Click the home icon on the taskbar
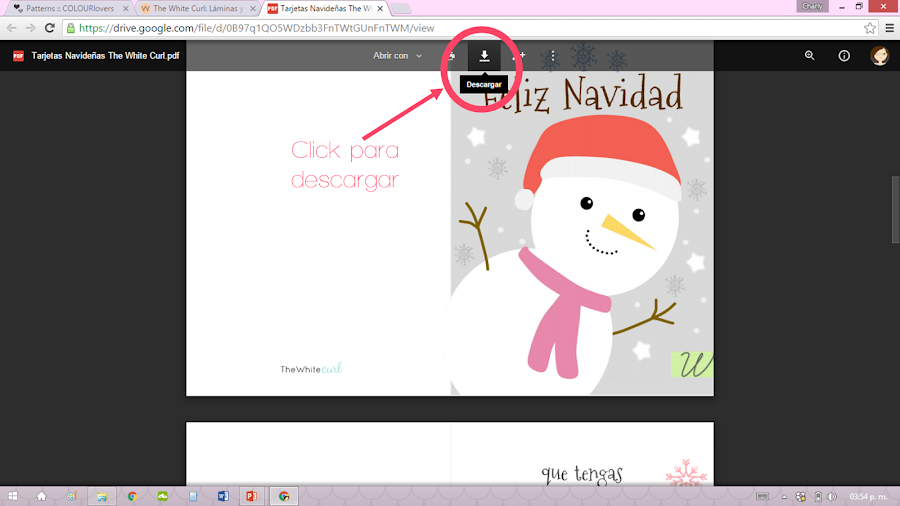 point(41,496)
